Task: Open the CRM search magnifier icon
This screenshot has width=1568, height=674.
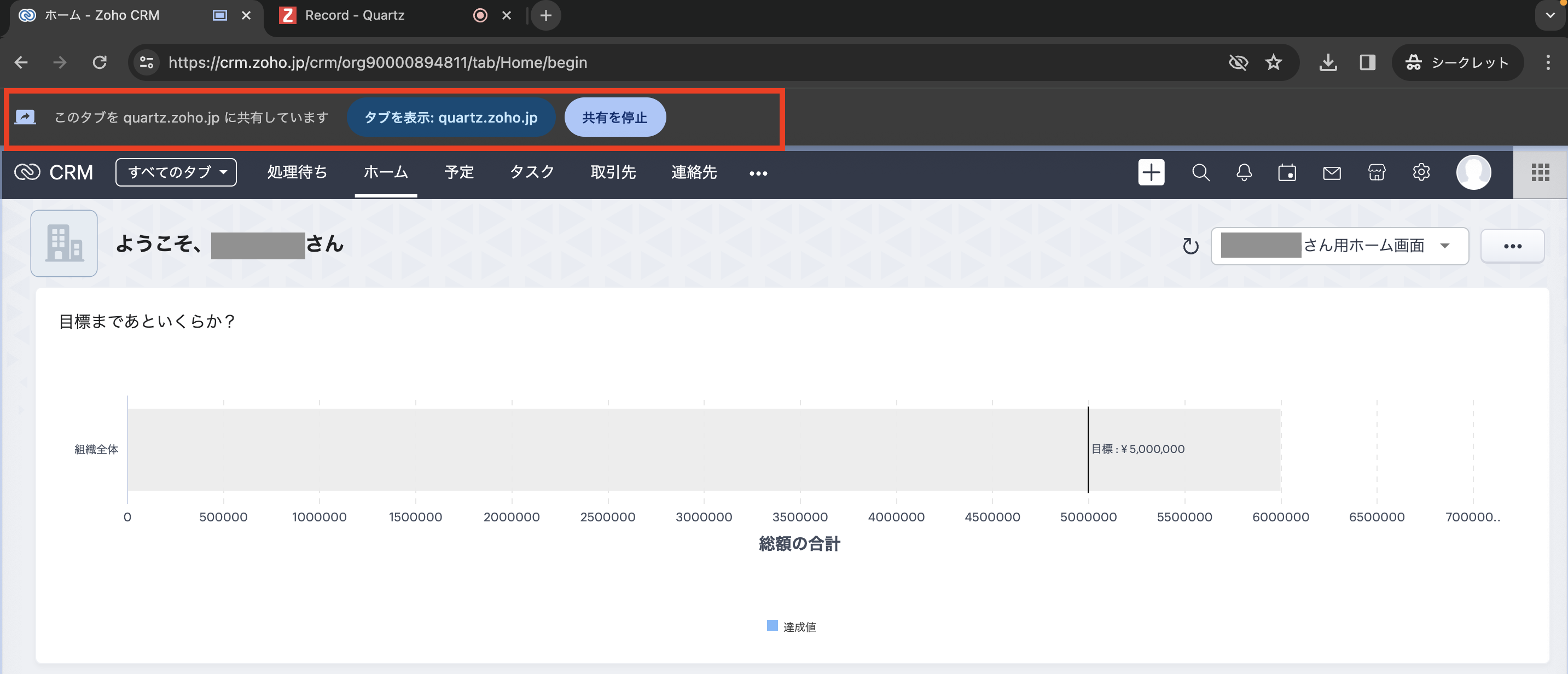Action: pos(1200,172)
